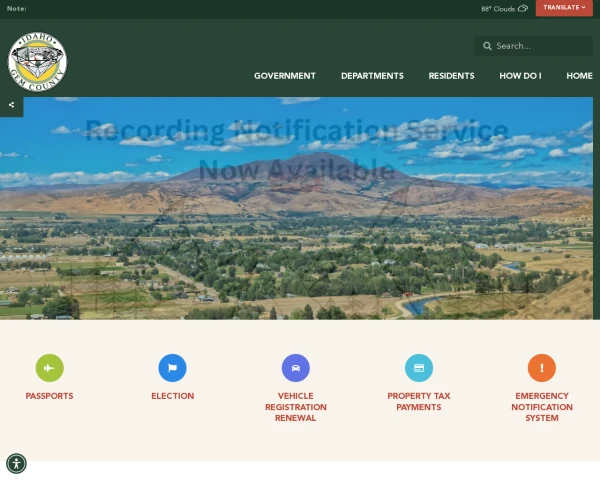Go to the Home page link
This screenshot has width=600, height=480.
[x=579, y=76]
